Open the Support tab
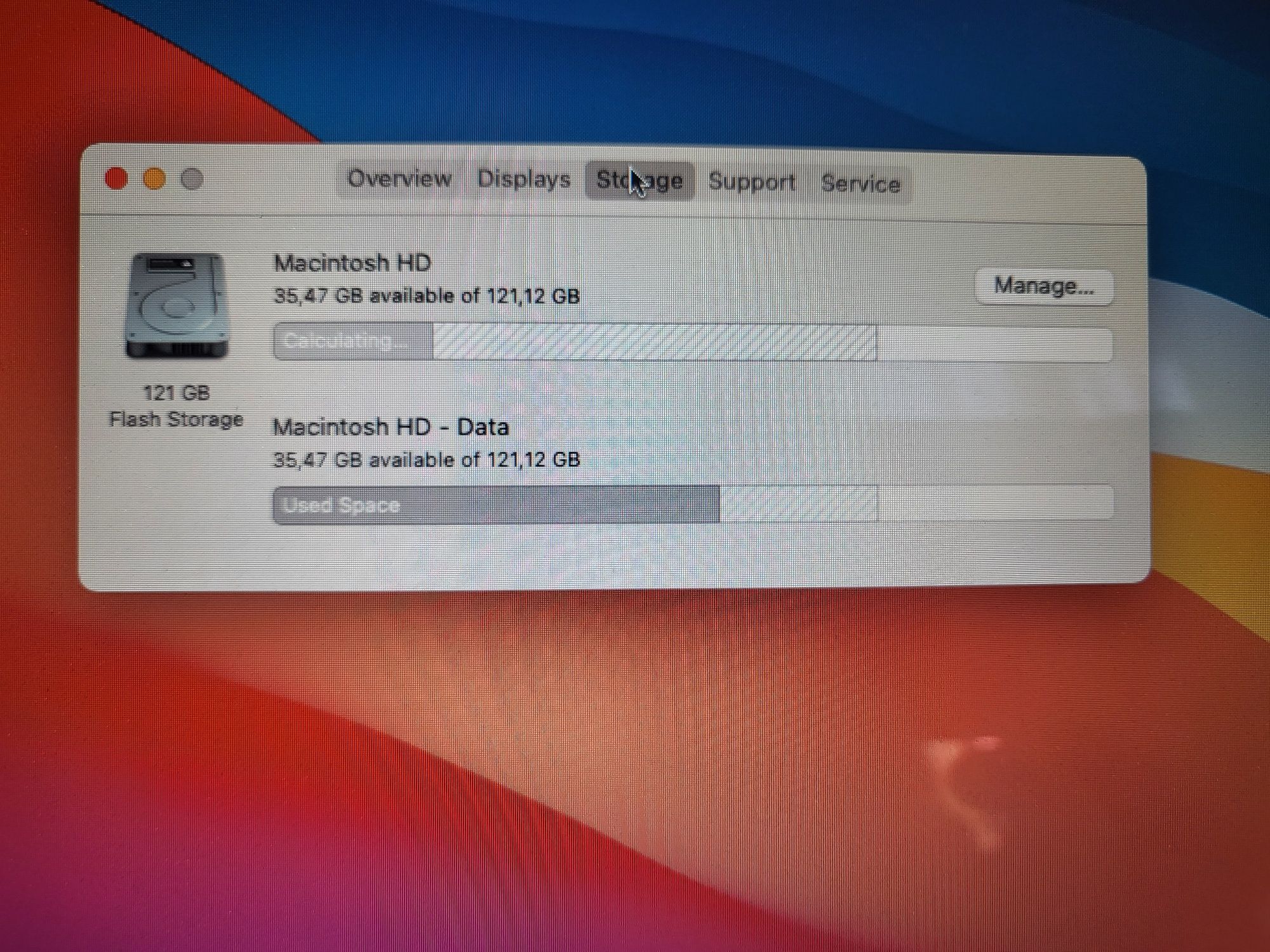Screen dimensions: 1270x952 click(752, 182)
